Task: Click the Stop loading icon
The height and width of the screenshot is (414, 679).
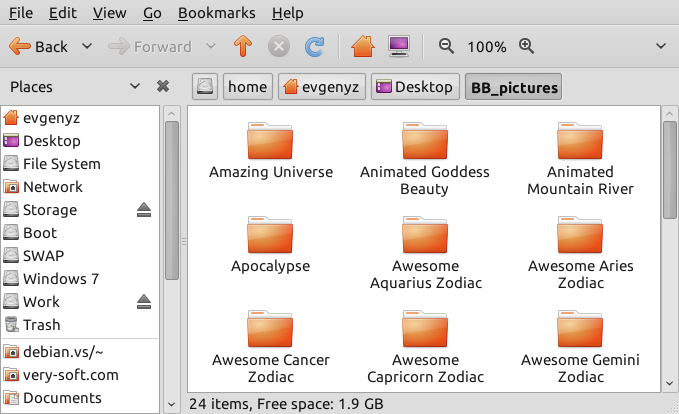Action: [x=279, y=47]
